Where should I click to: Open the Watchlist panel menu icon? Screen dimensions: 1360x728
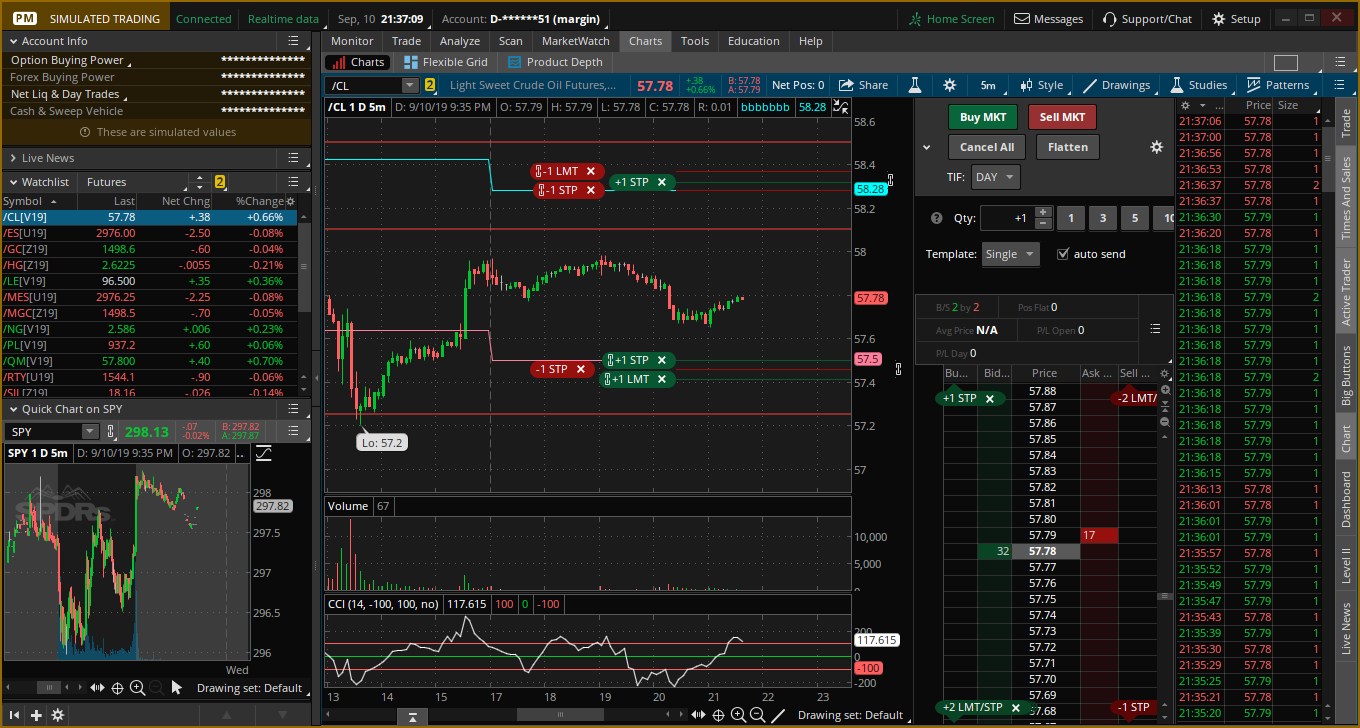[293, 182]
